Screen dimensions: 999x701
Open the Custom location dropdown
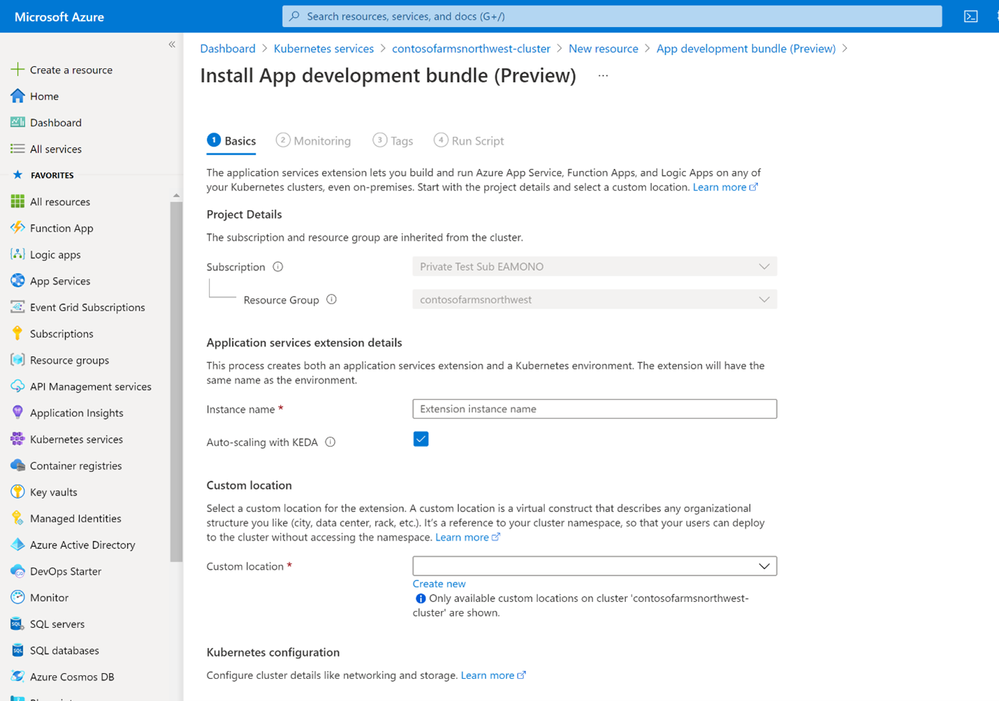[594, 566]
